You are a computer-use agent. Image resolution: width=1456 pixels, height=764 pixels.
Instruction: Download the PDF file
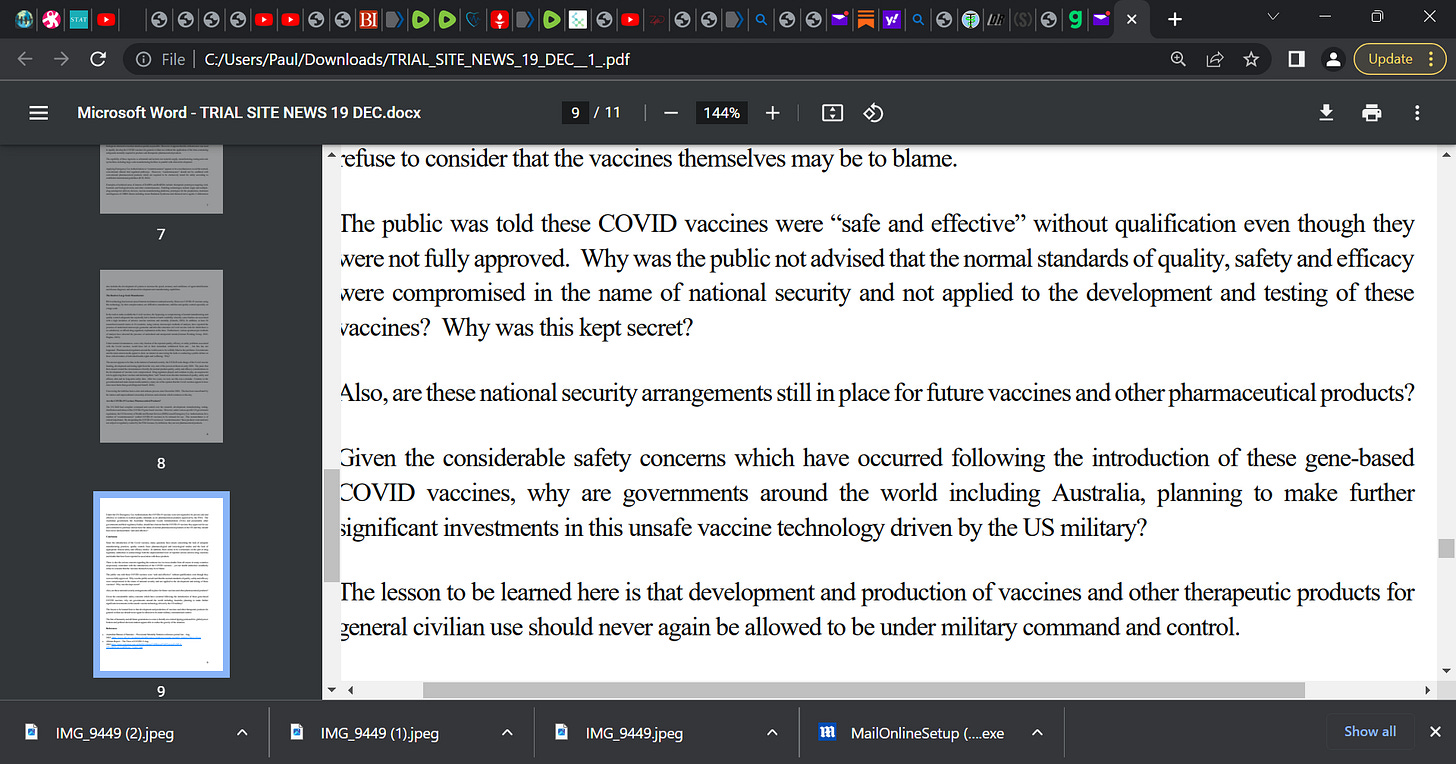coord(1326,113)
